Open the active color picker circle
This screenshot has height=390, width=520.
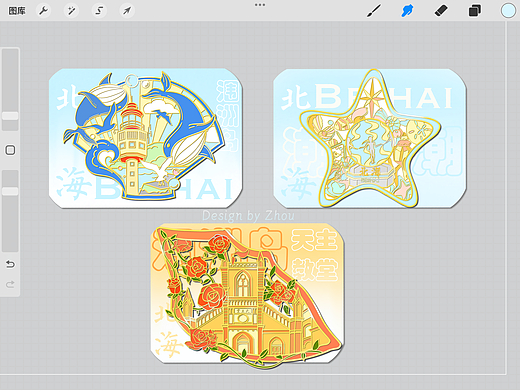click(508, 11)
